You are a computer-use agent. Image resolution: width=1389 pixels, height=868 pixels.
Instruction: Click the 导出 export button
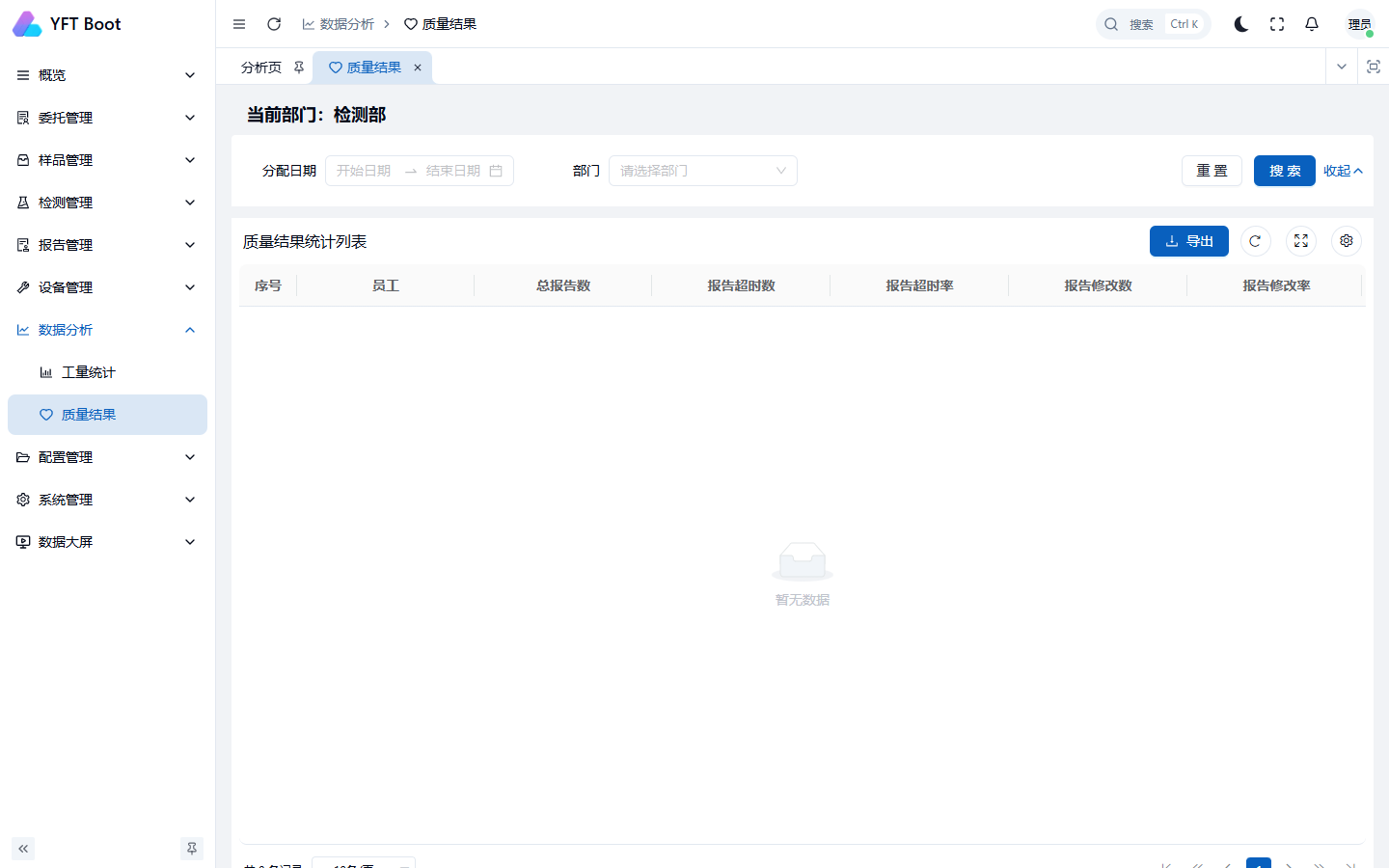point(1189,241)
